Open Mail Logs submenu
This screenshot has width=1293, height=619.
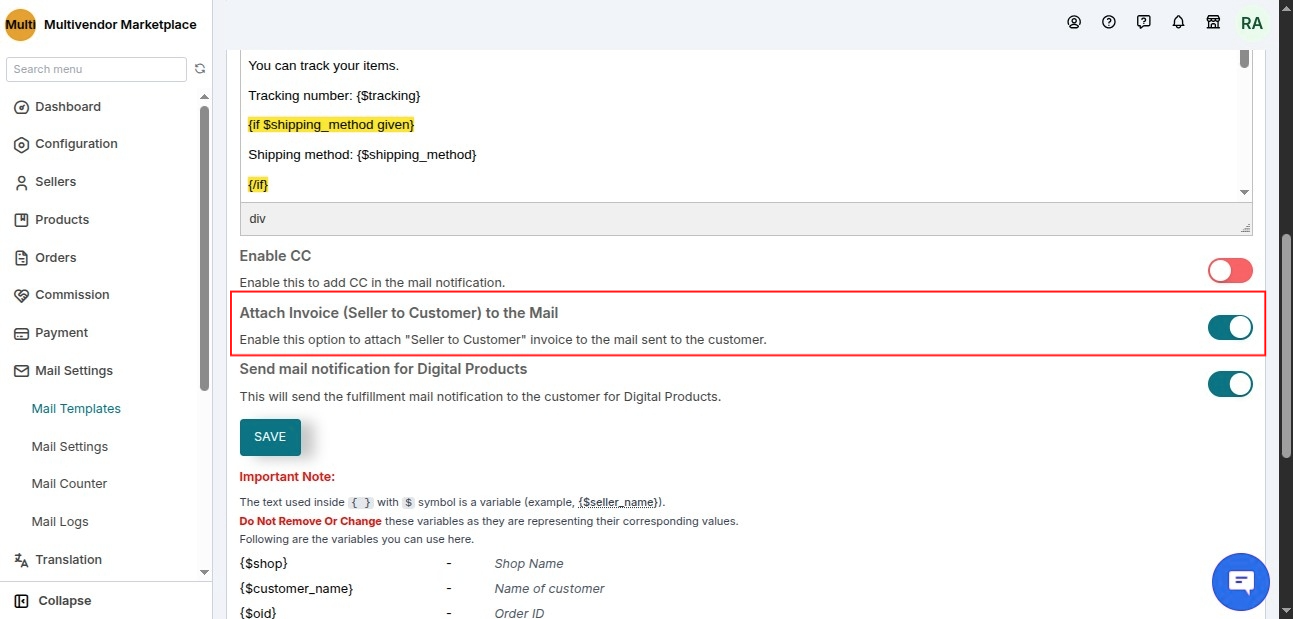[x=60, y=522]
